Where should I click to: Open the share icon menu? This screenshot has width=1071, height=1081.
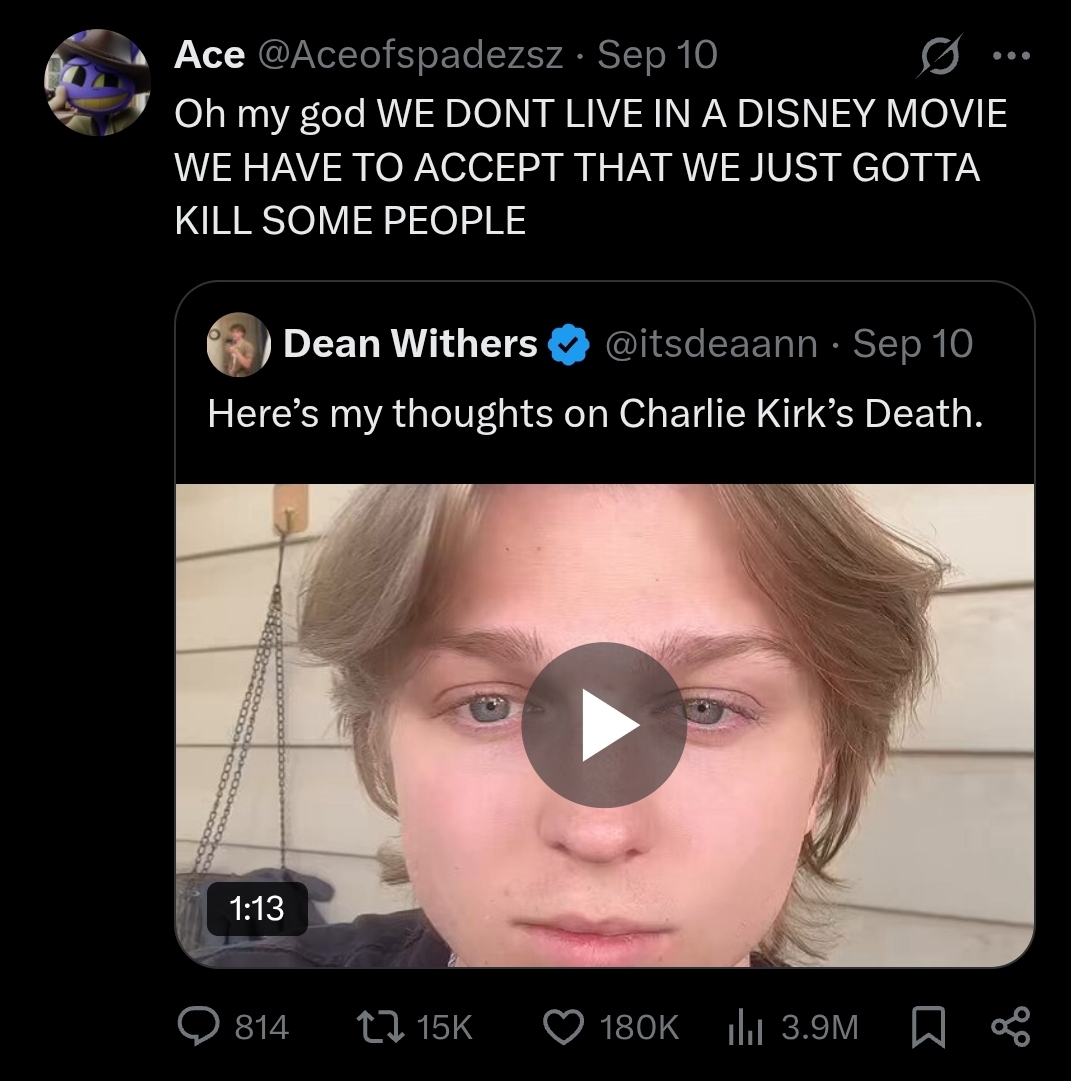(x=1009, y=1026)
